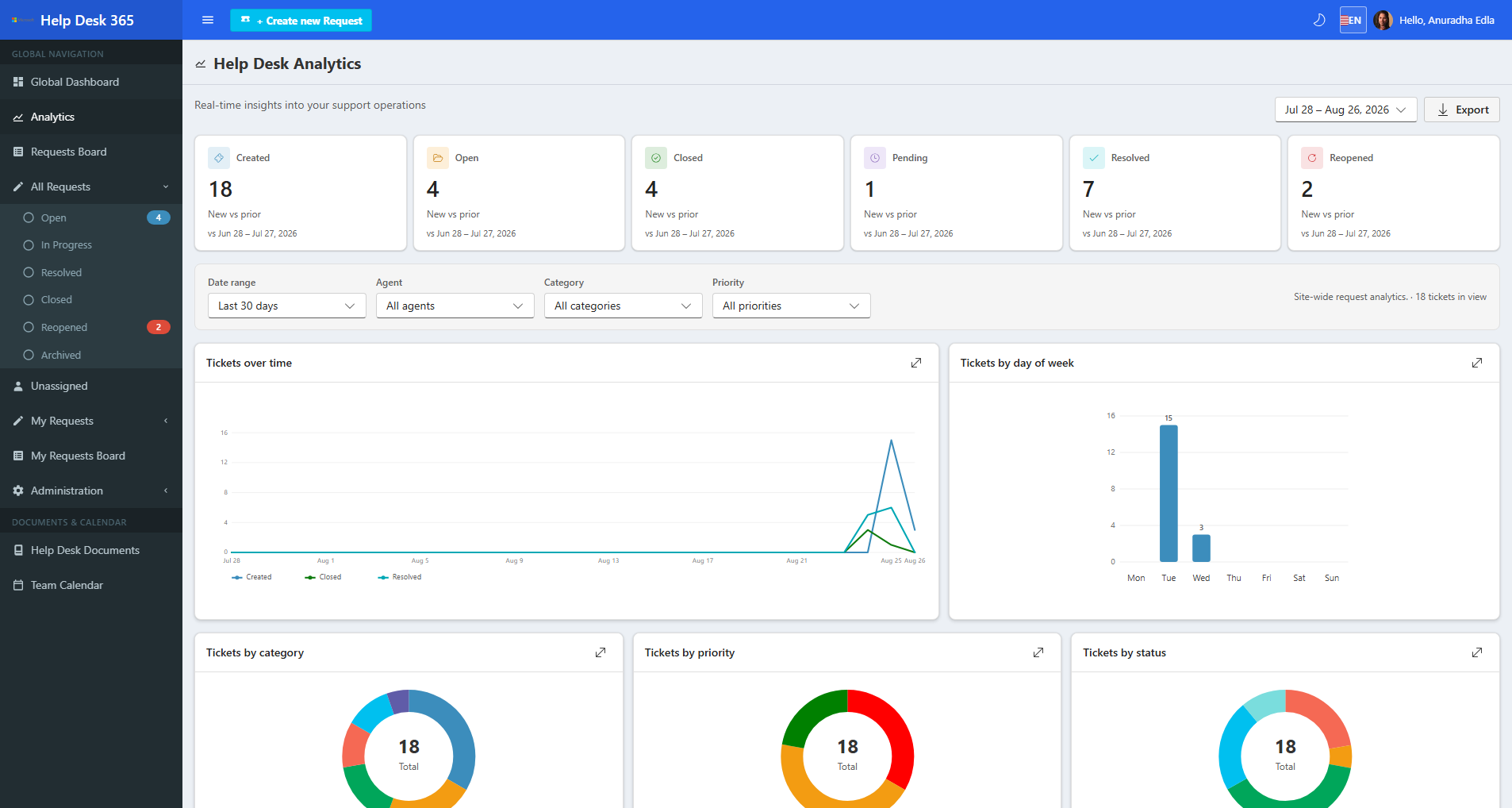Click the Pending card clock icon
The width and height of the screenshot is (1512, 808).
[875, 158]
